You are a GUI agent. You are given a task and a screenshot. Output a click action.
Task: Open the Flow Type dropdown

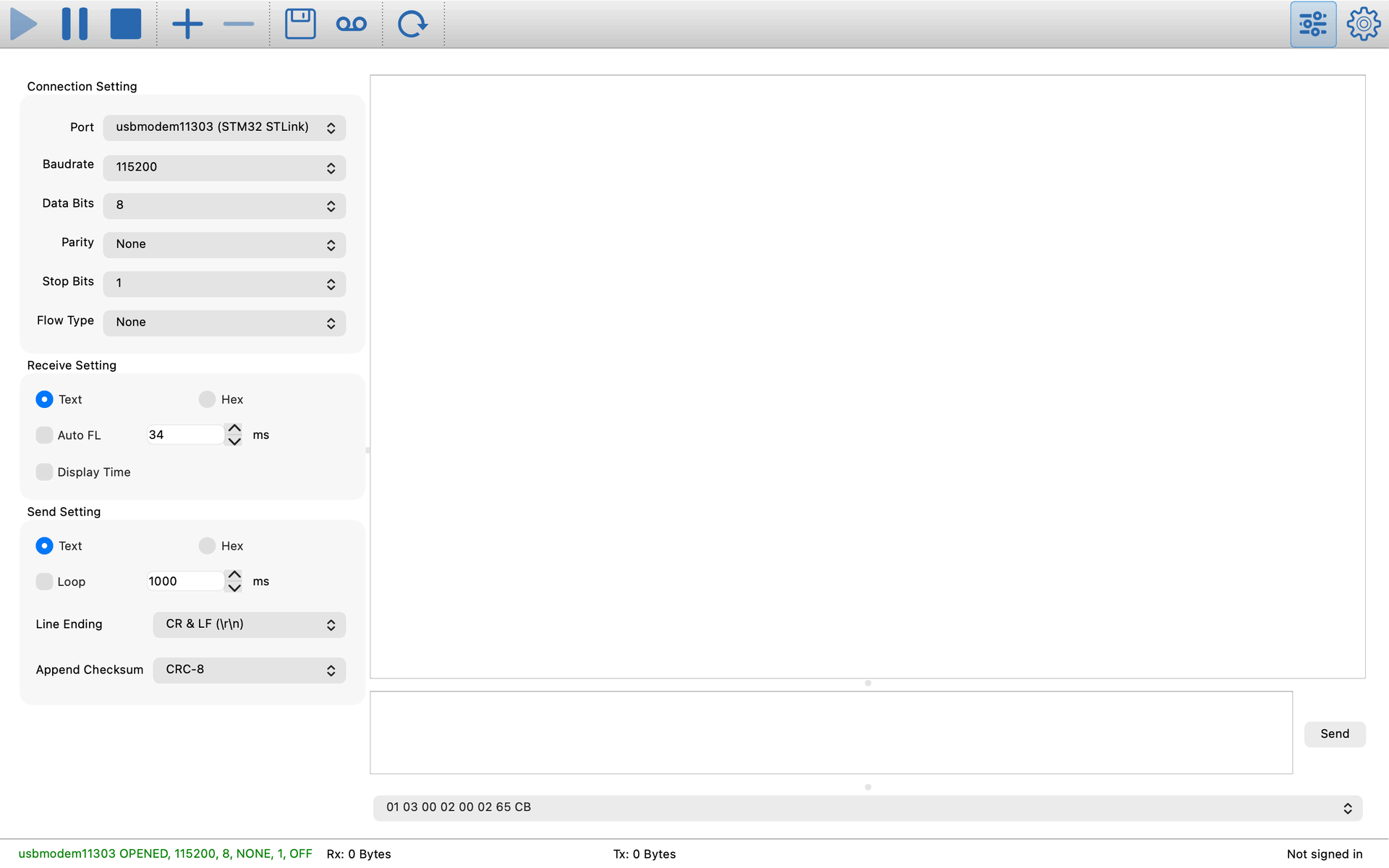[x=224, y=323]
